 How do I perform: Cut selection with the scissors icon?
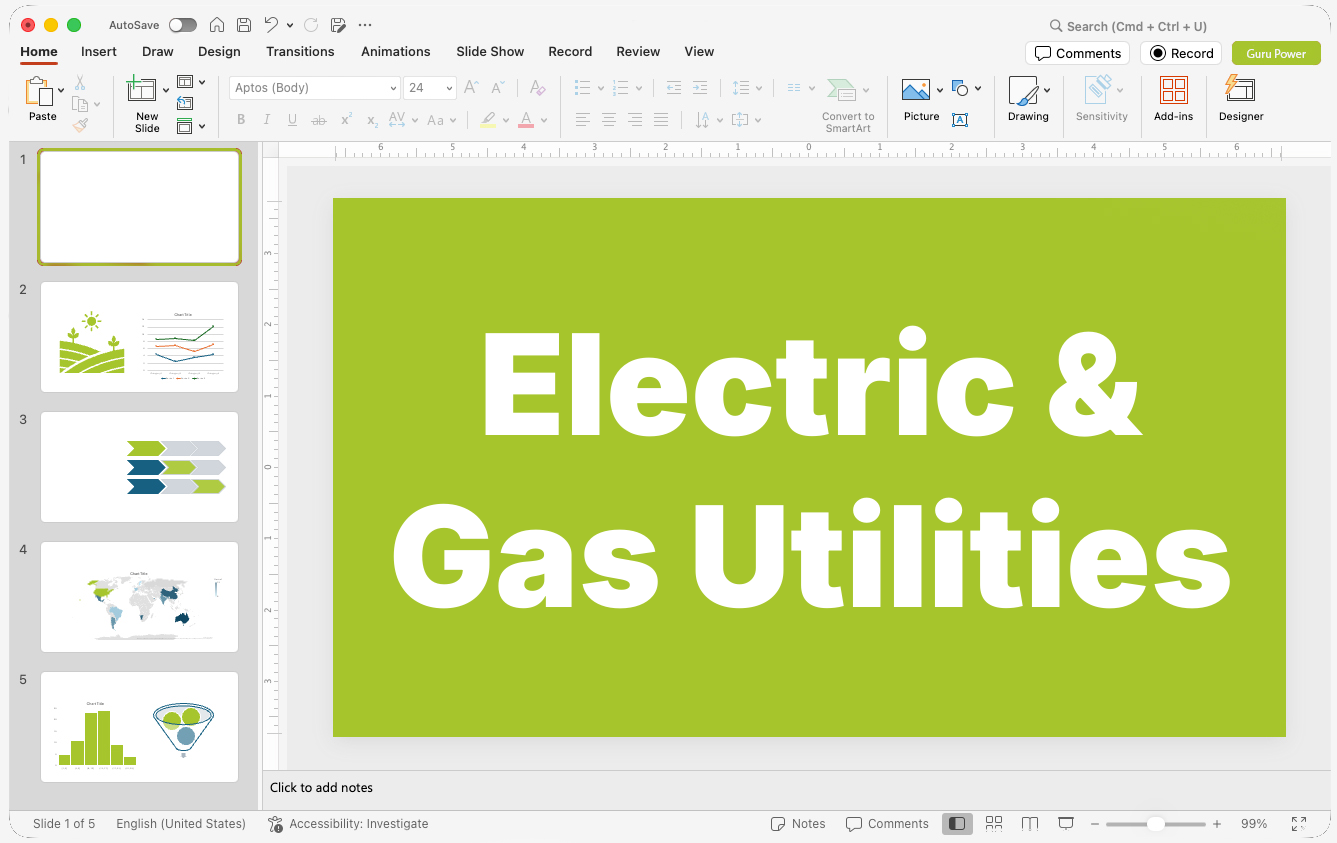pyautogui.click(x=80, y=83)
